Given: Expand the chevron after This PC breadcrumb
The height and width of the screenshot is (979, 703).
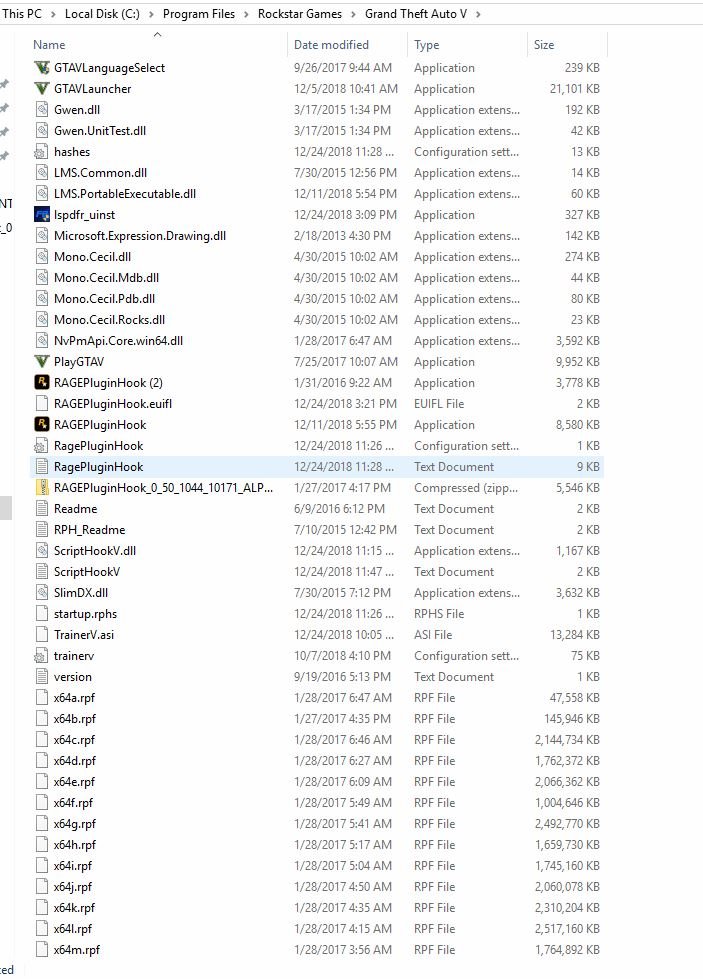Looking at the screenshot, I should tap(52, 14).
